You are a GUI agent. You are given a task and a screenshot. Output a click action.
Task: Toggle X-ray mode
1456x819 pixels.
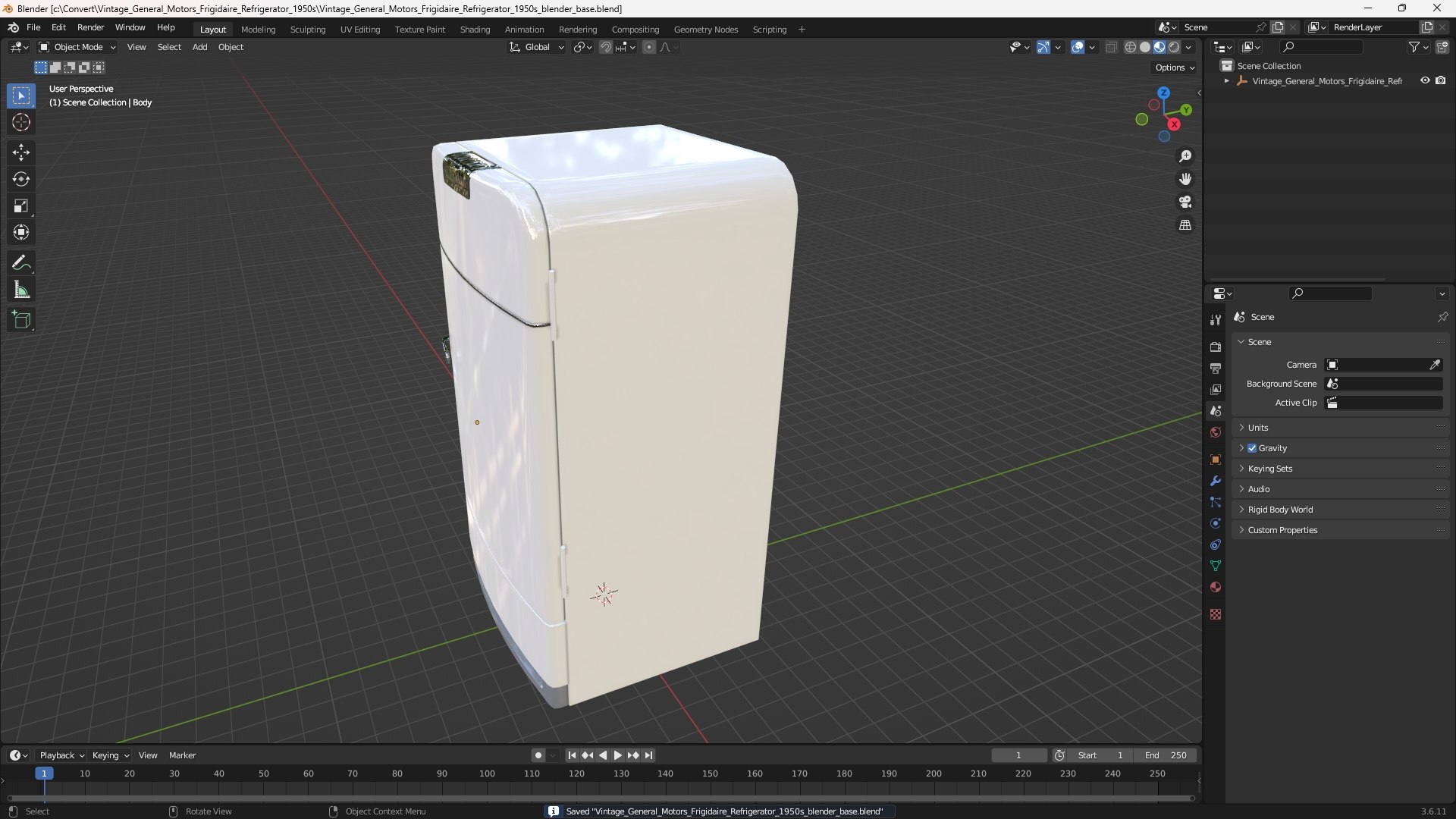coord(1112,47)
